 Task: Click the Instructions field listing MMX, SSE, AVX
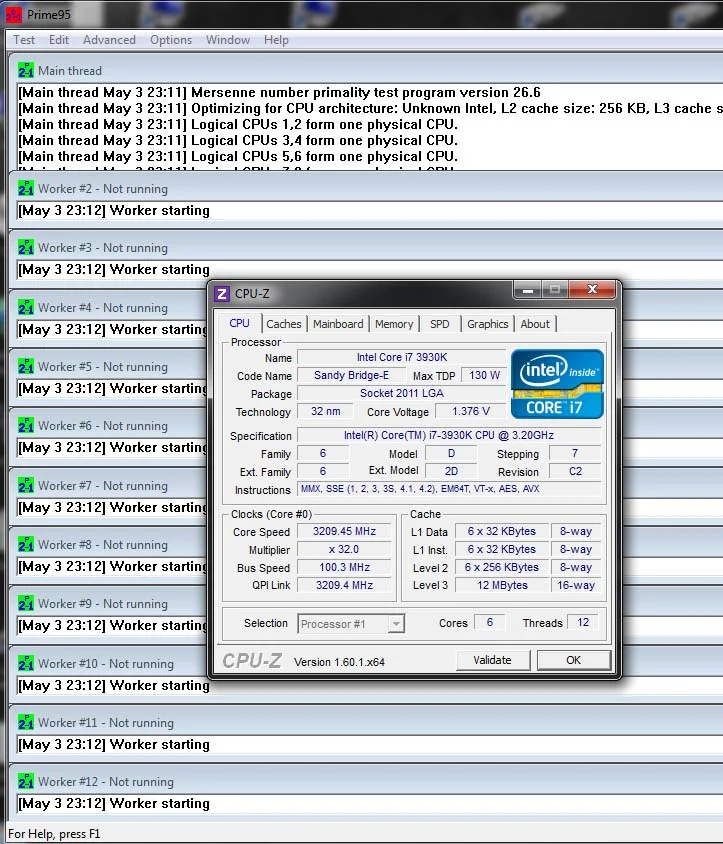point(449,489)
